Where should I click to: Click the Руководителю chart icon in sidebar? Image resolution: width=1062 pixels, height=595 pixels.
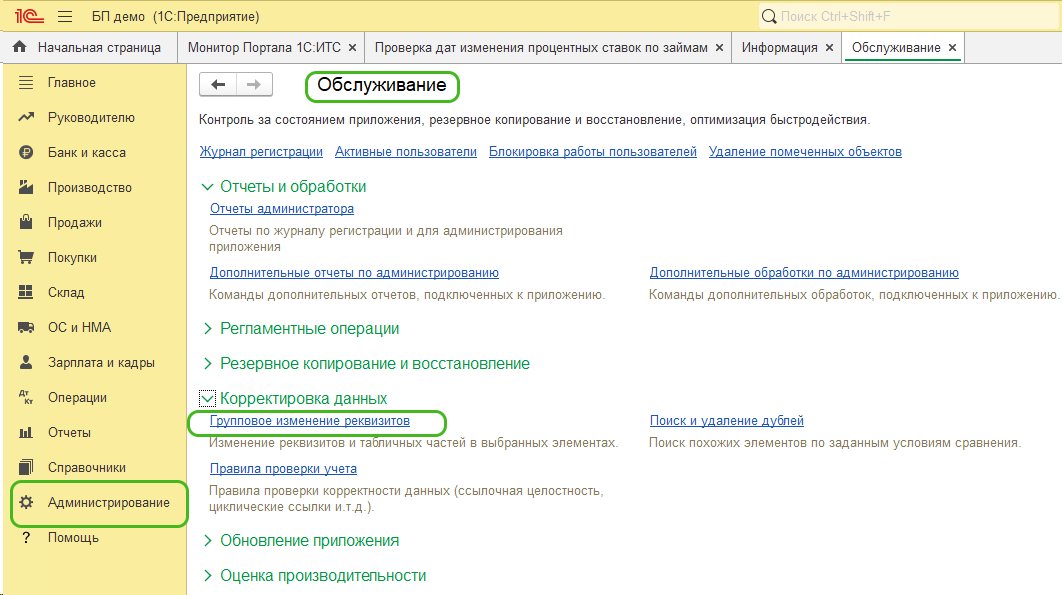tap(27, 118)
